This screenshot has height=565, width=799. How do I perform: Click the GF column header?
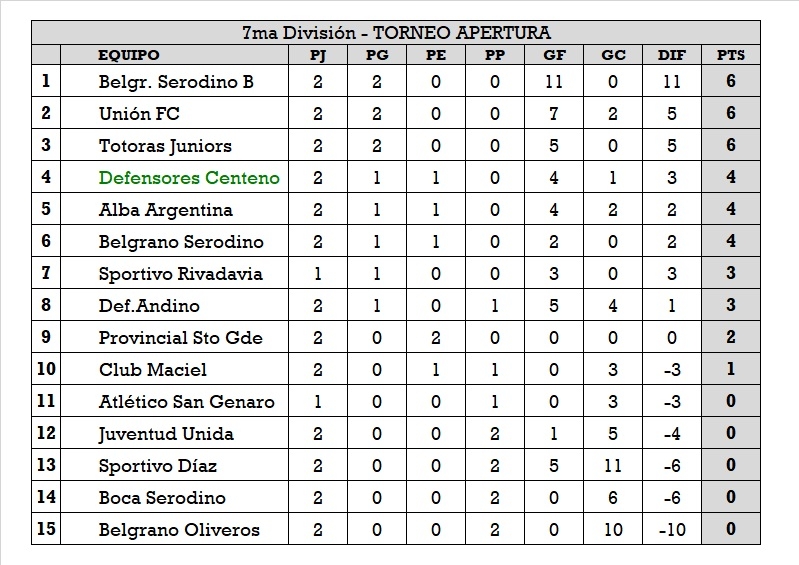tap(554, 55)
